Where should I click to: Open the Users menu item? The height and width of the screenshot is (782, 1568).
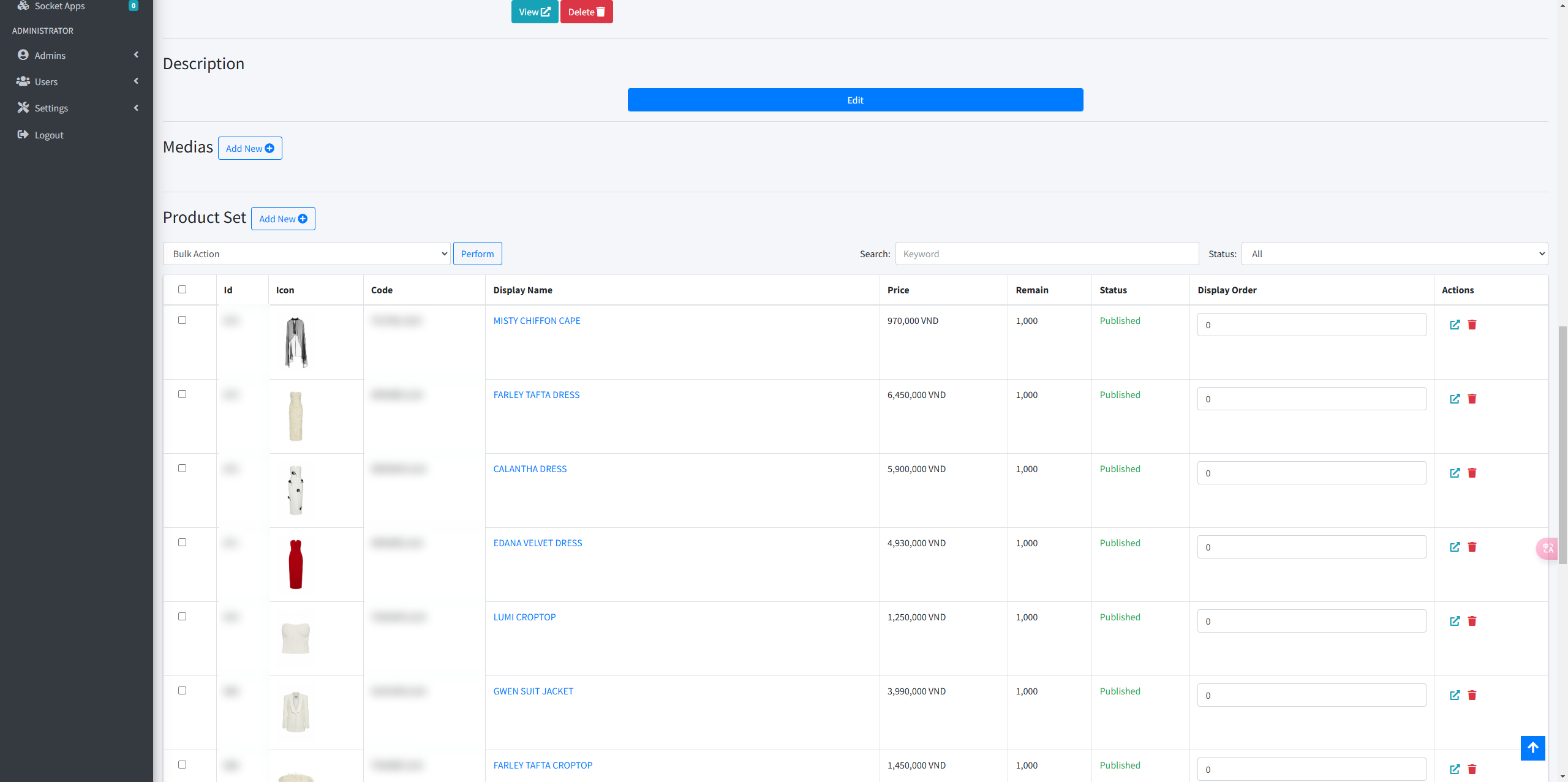(77, 81)
